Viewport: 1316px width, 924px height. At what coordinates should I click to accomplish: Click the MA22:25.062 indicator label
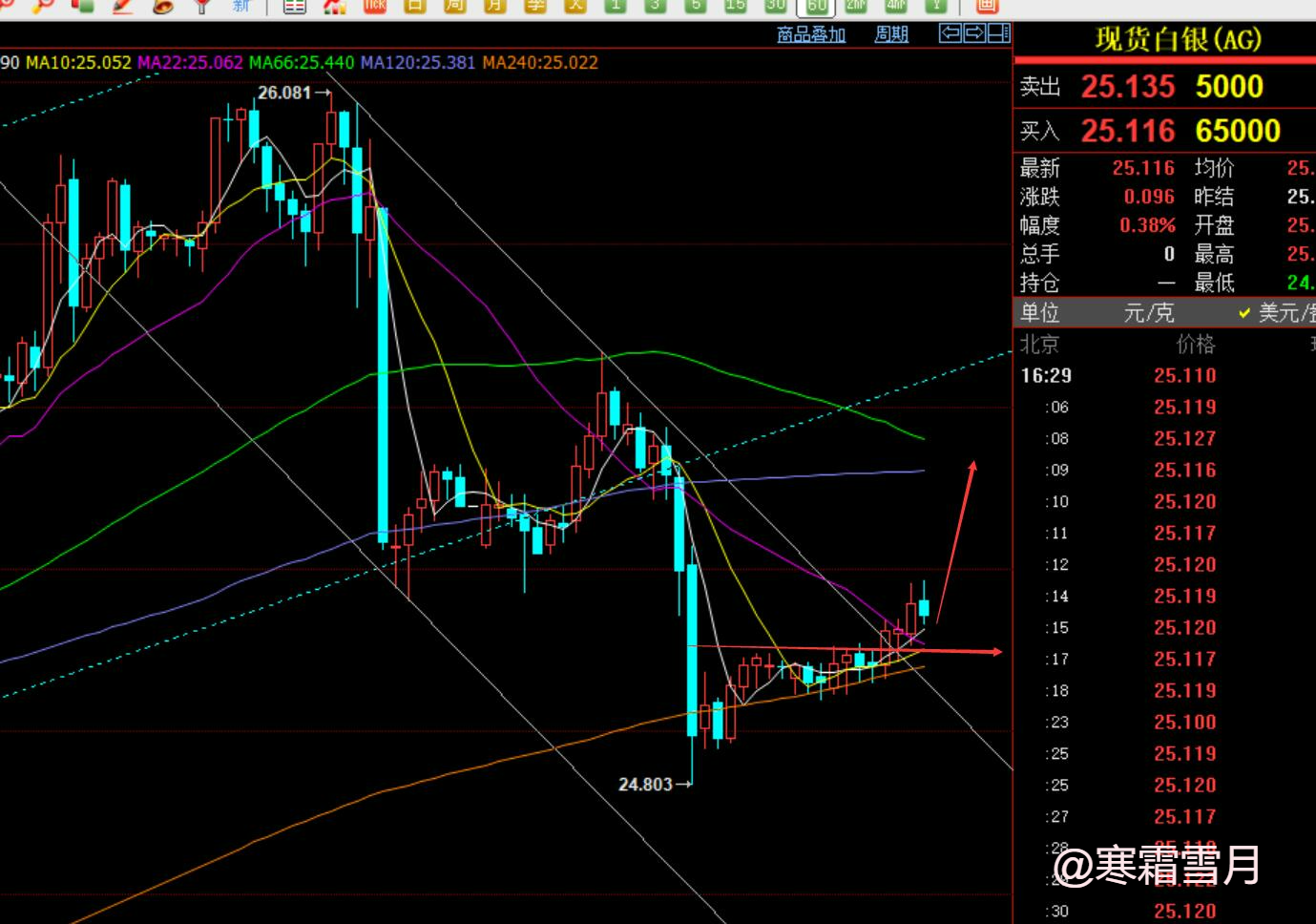pyautogui.click(x=190, y=63)
